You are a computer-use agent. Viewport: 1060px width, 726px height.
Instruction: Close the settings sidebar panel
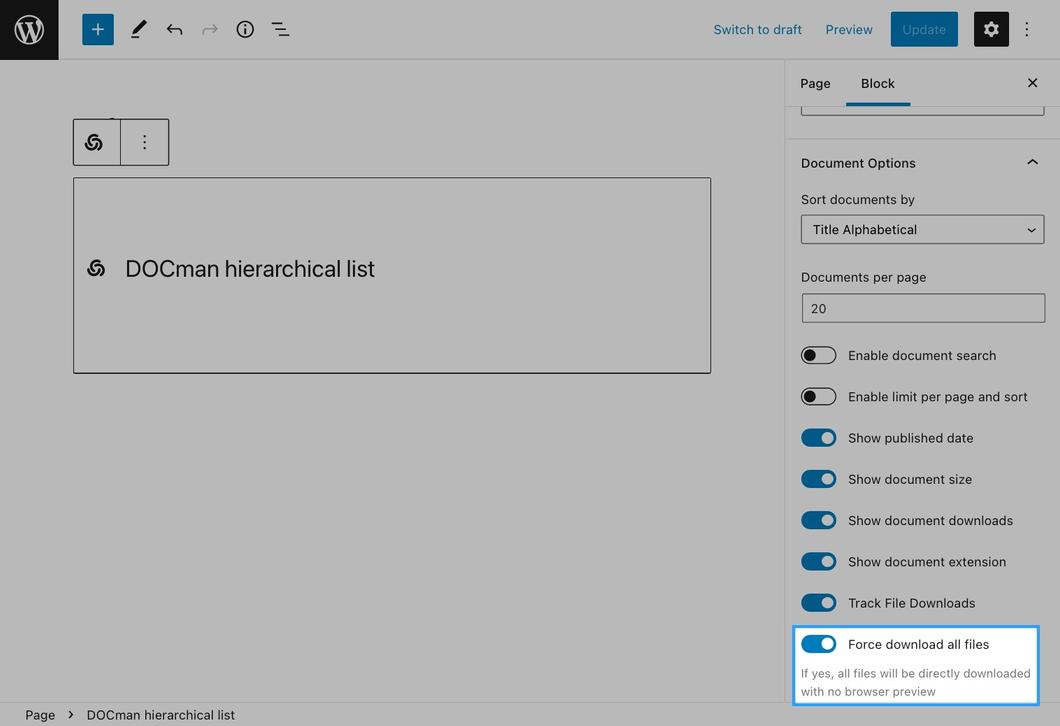click(1032, 82)
